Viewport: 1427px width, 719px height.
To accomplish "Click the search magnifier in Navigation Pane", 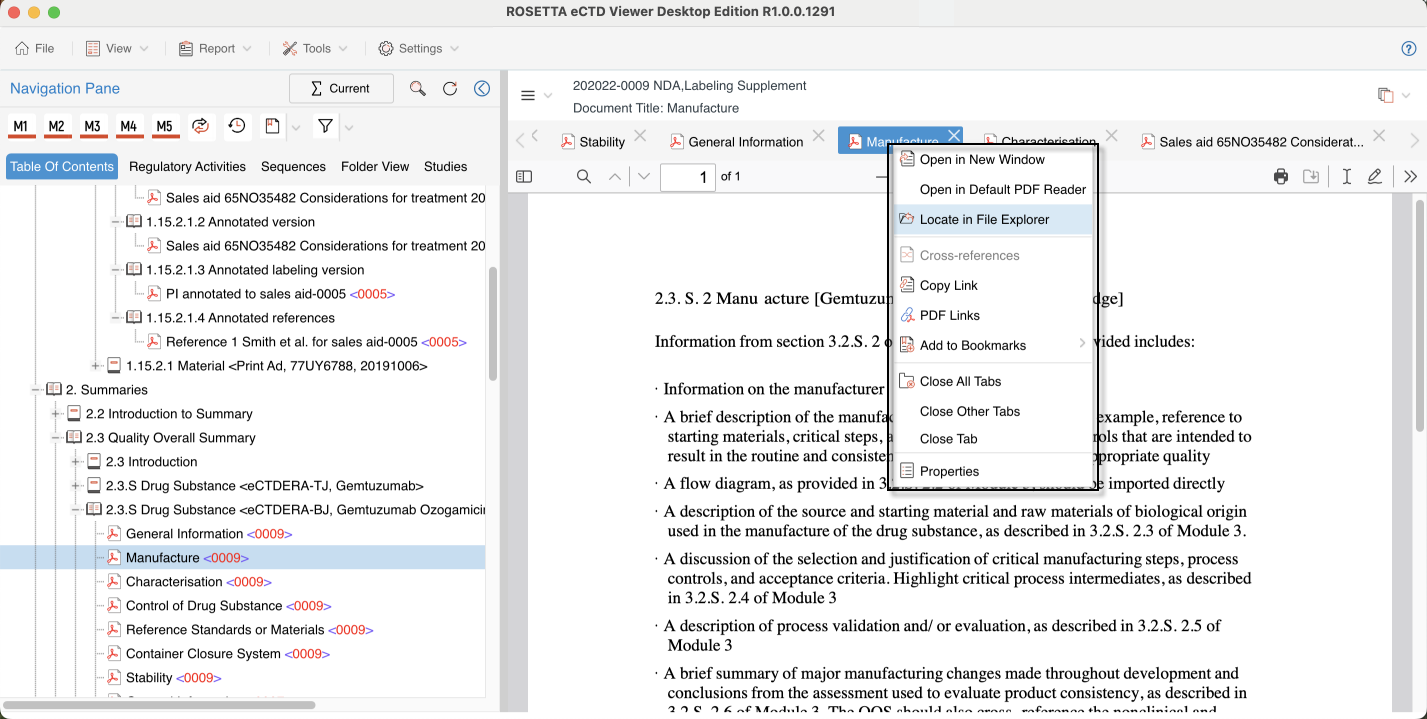I will click(418, 89).
